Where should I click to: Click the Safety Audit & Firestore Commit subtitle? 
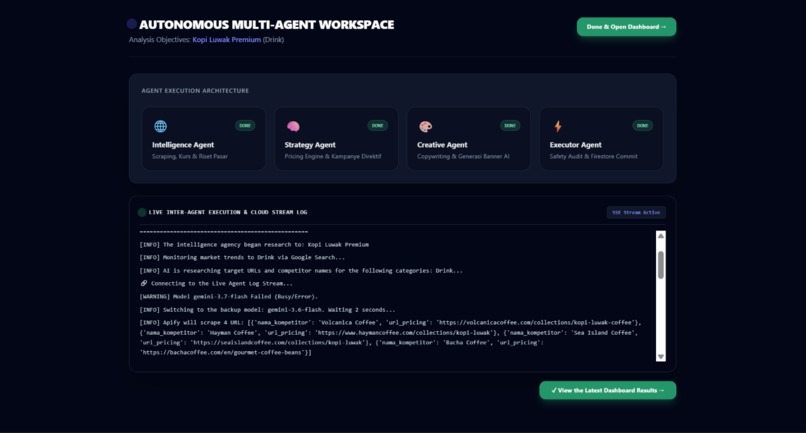tap(594, 156)
